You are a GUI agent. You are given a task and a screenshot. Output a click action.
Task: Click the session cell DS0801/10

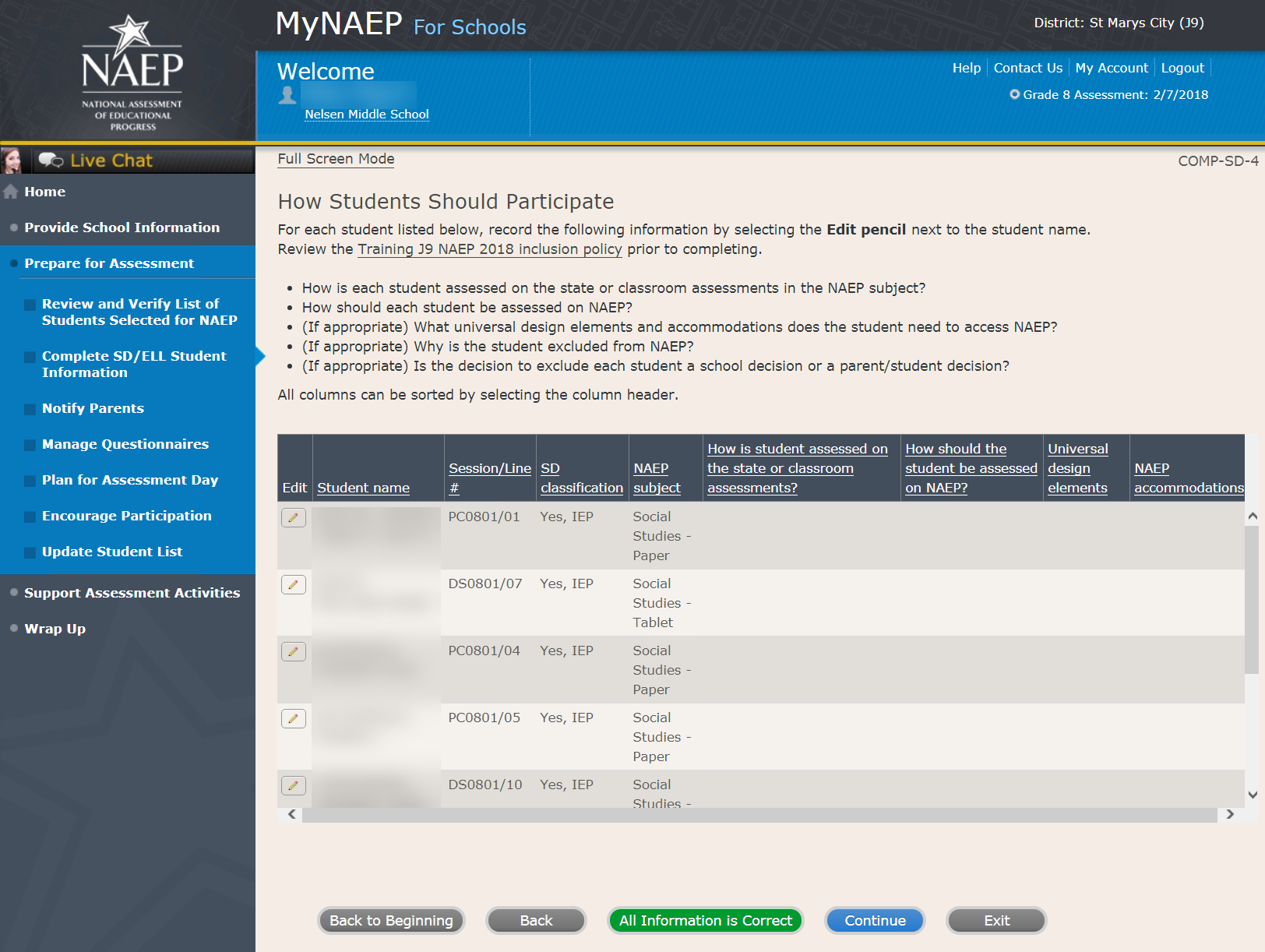pyautogui.click(x=485, y=785)
